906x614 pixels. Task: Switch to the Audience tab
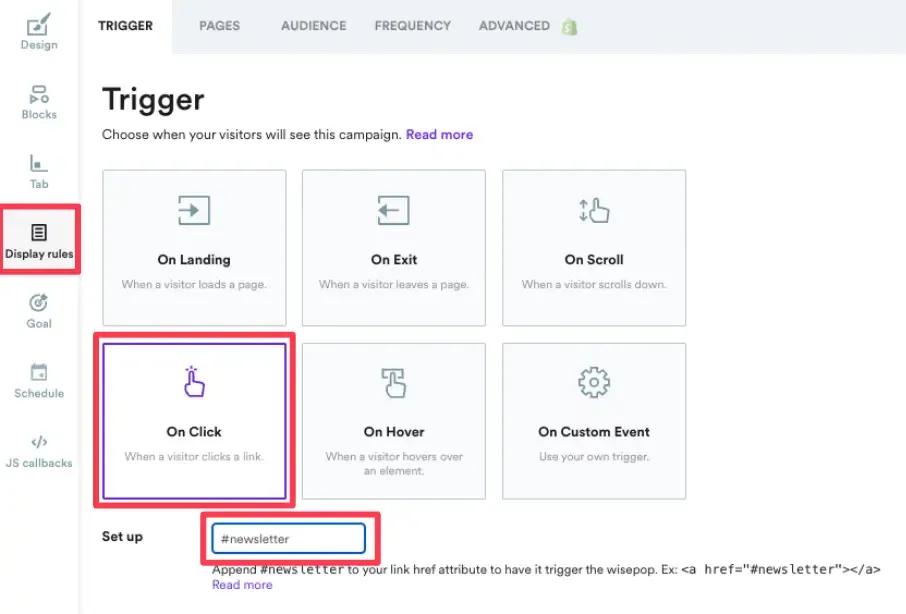coord(314,26)
